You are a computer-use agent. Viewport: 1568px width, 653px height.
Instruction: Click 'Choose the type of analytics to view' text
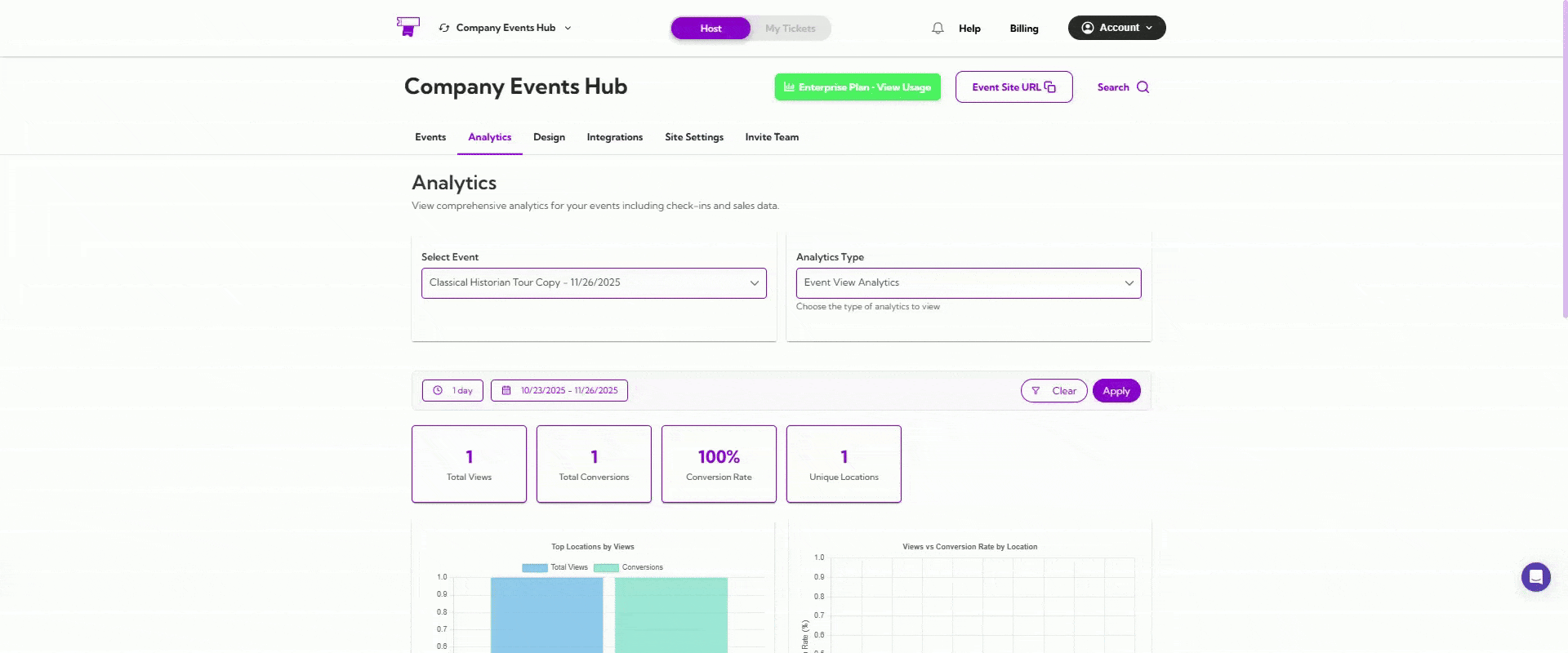pos(867,307)
